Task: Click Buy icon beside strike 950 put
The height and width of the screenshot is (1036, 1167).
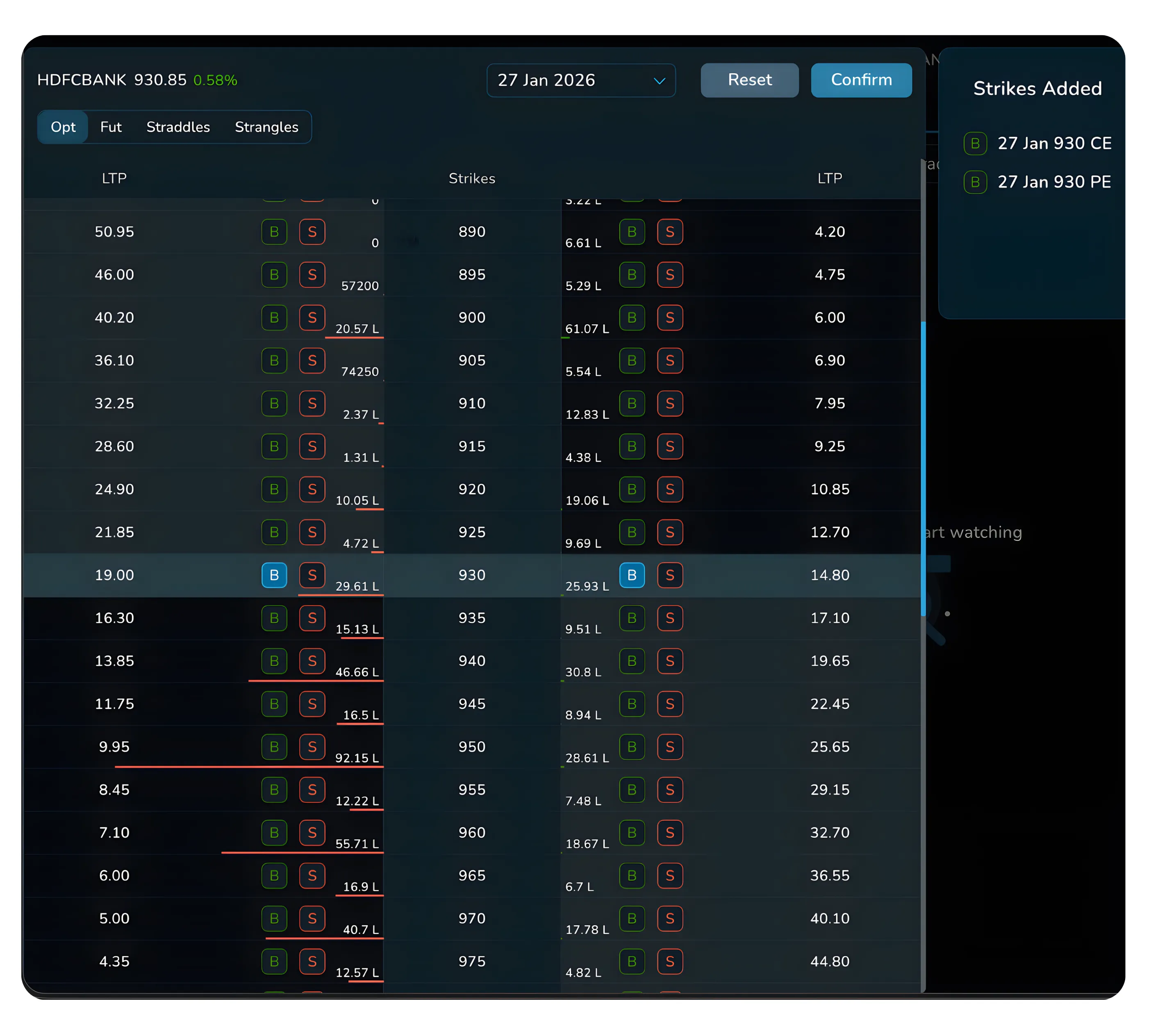Action: [632, 747]
